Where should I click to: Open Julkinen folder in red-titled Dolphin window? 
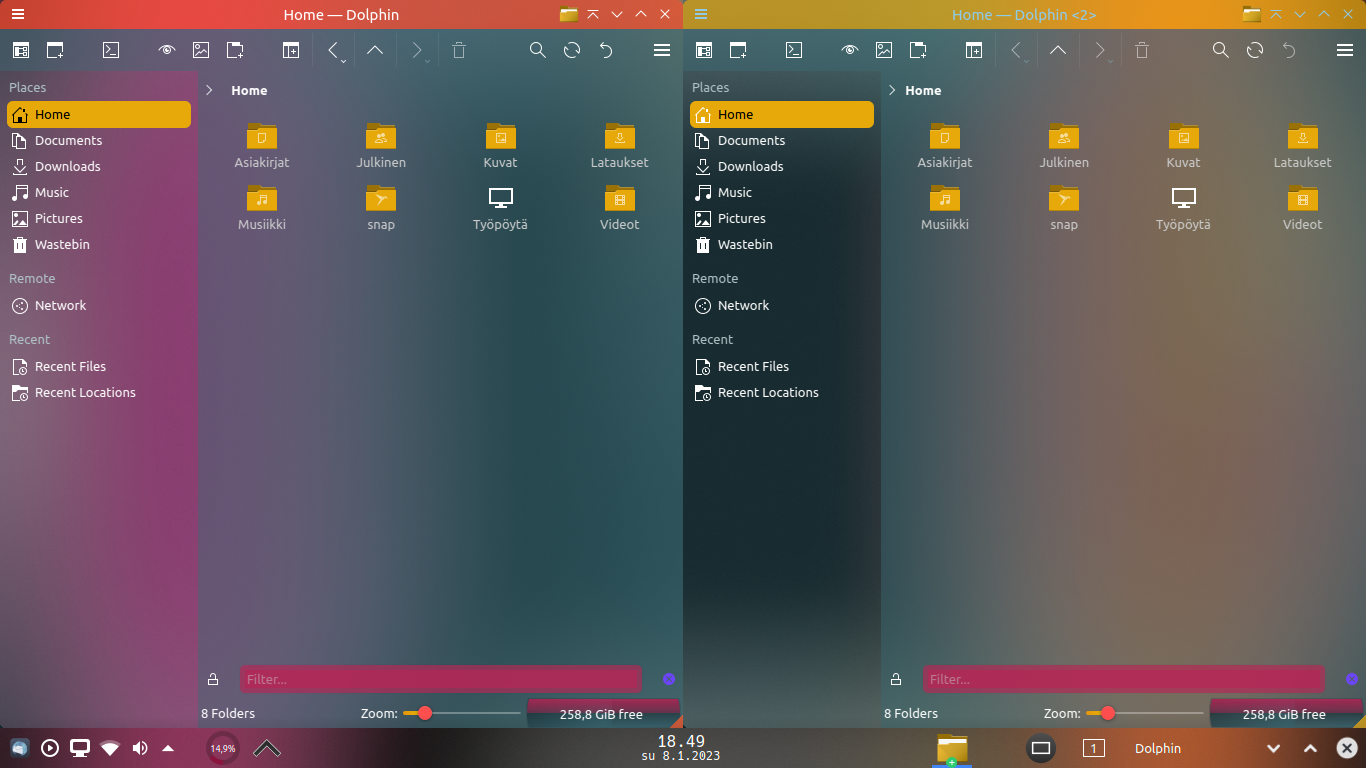[x=381, y=146]
